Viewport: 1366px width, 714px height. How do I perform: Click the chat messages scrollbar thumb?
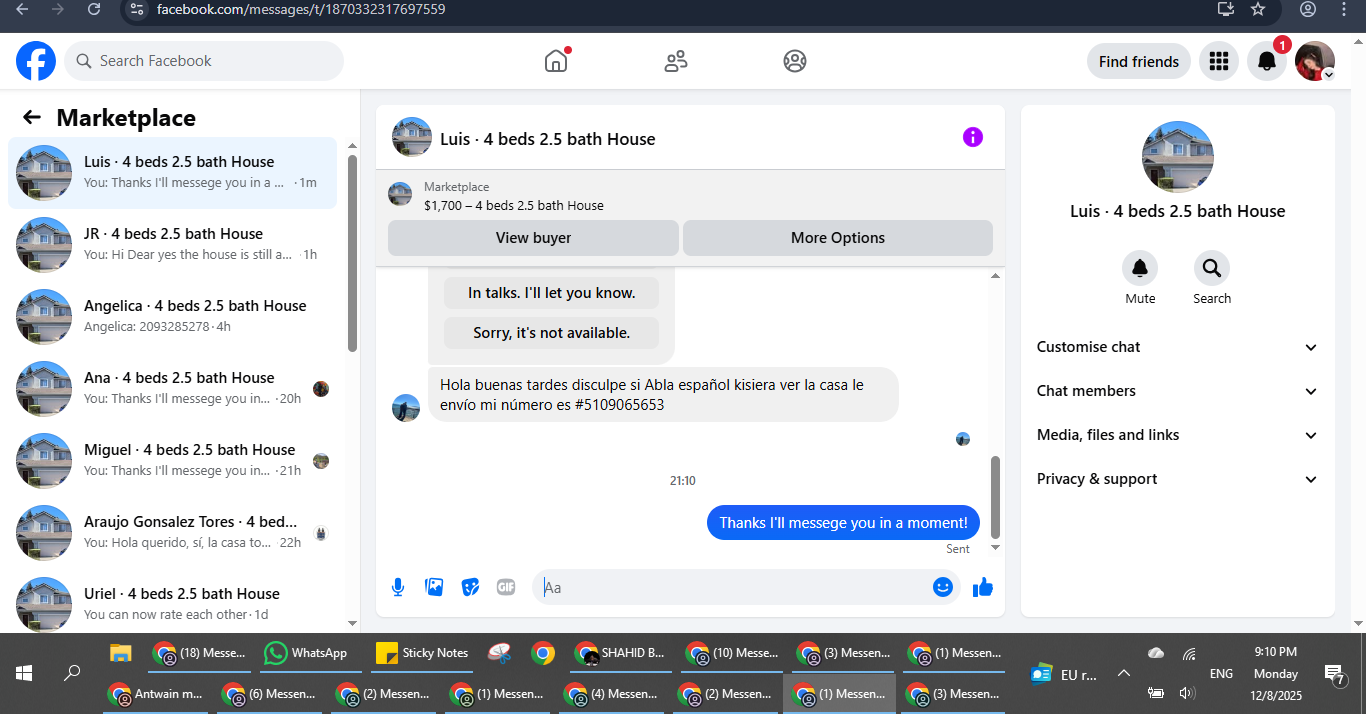point(995,497)
